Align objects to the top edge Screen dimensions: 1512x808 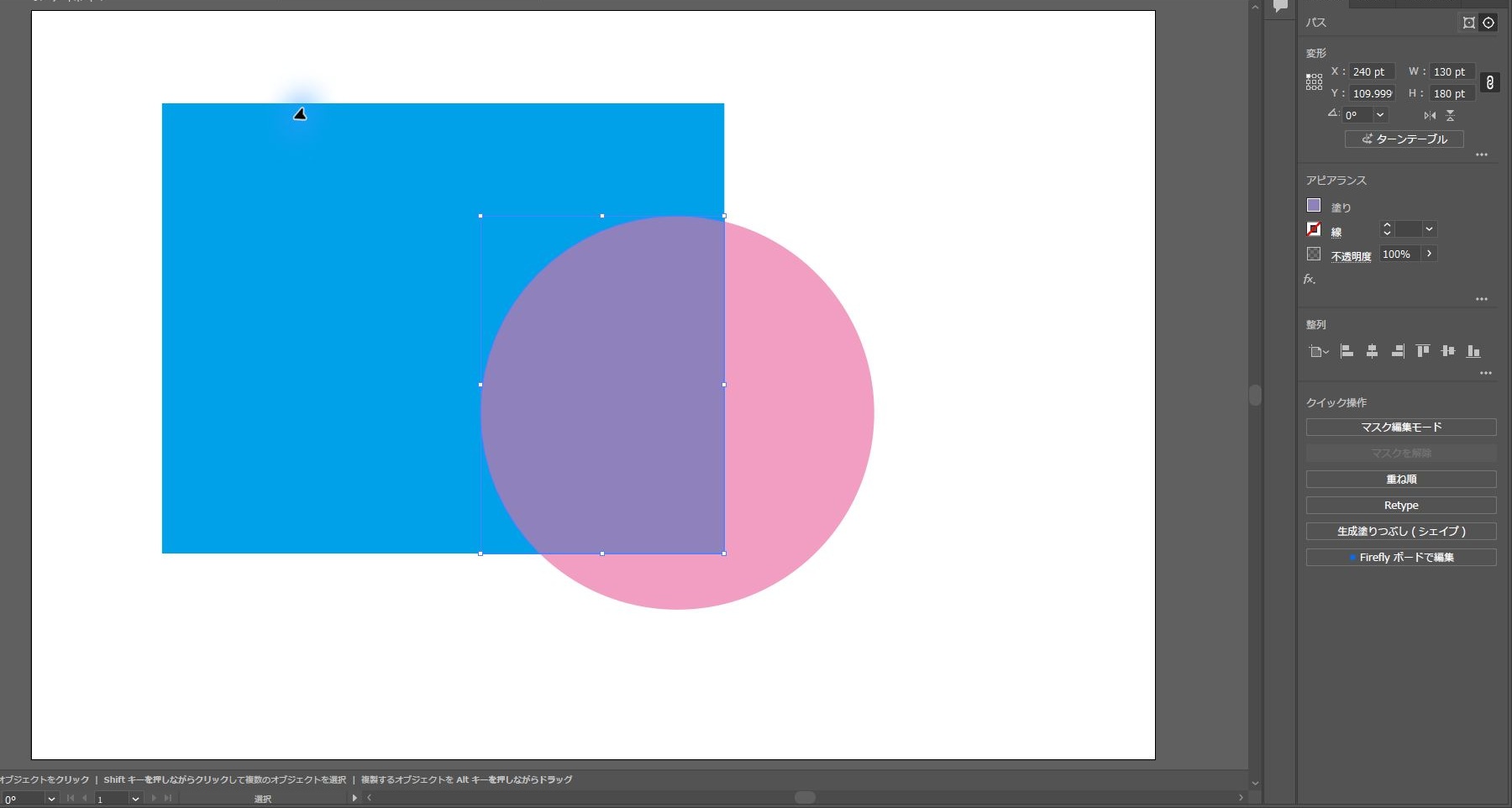[1423, 351]
